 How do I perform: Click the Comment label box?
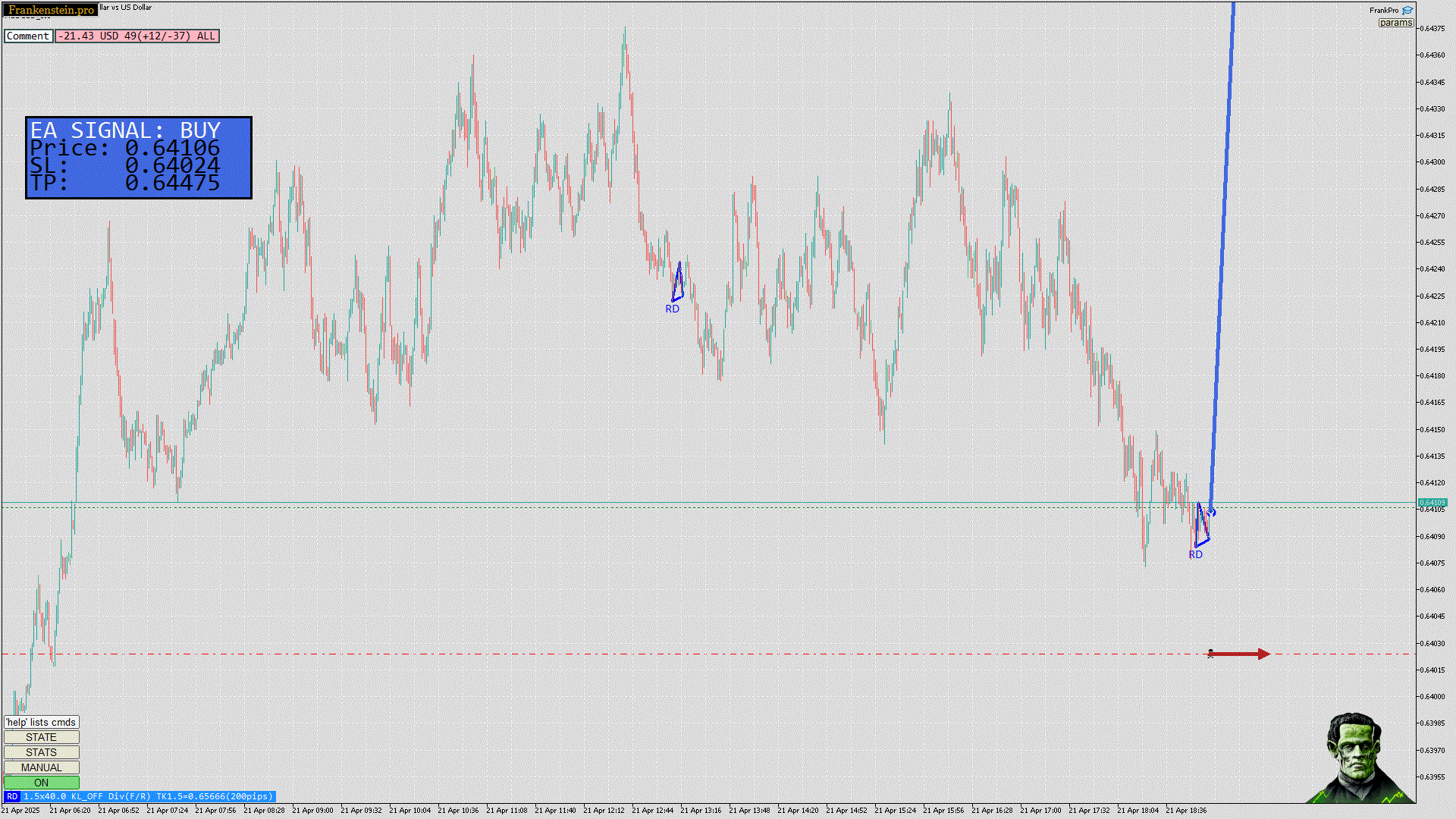click(28, 36)
